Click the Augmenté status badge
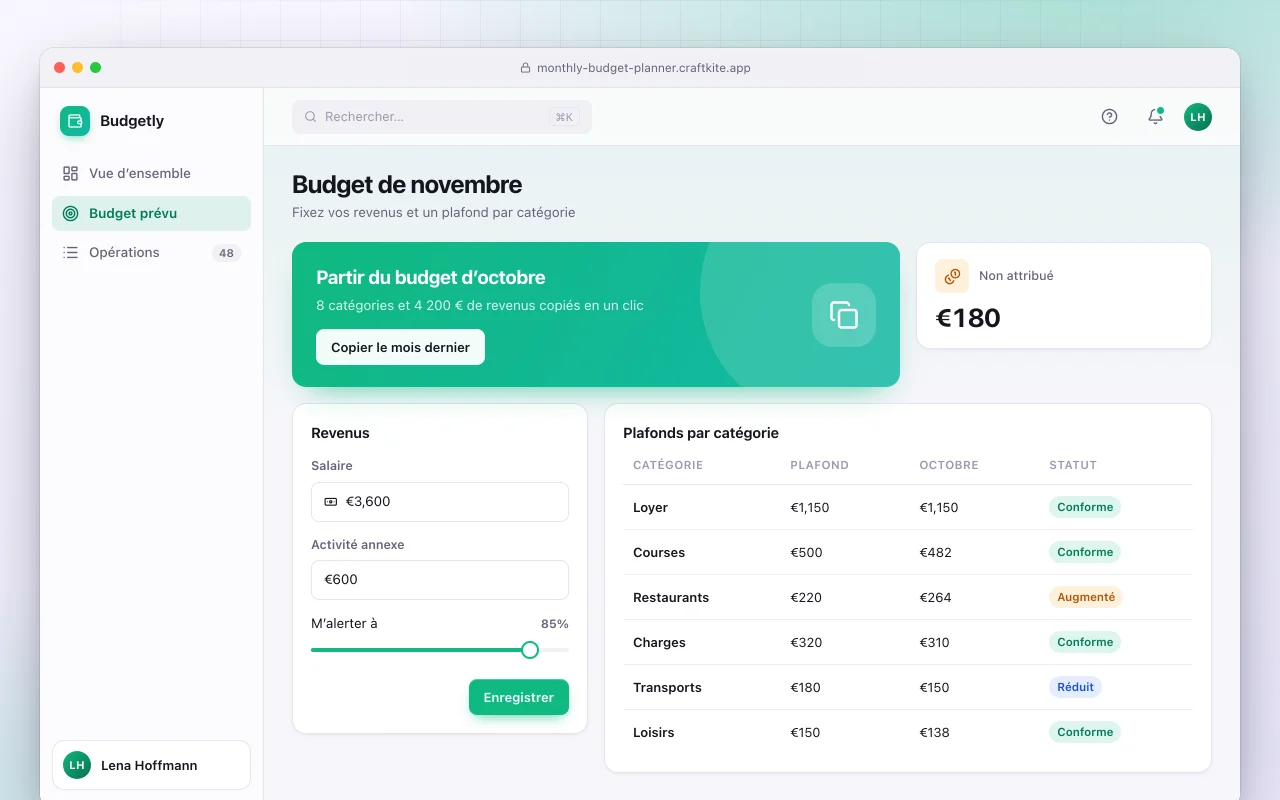Image resolution: width=1280 pixels, height=800 pixels. [x=1086, y=597]
